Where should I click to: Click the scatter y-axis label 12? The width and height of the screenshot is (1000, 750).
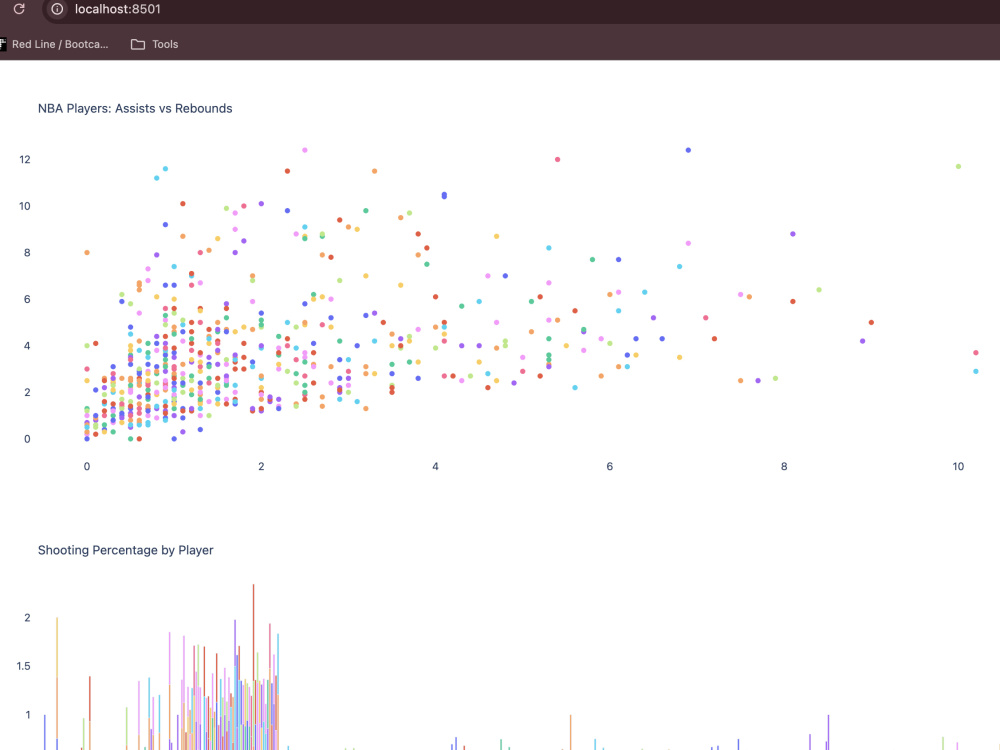(25, 159)
